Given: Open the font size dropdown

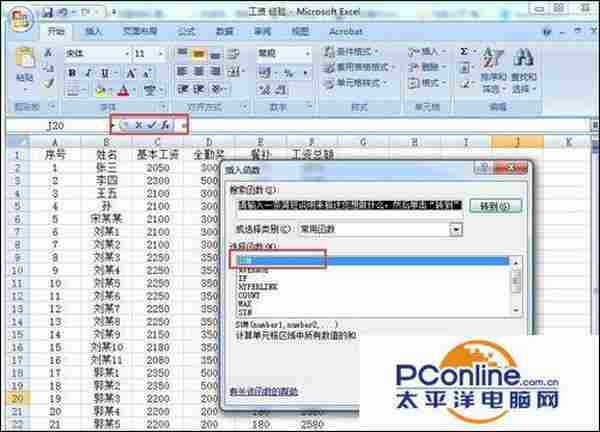Looking at the screenshot, I should point(163,53).
